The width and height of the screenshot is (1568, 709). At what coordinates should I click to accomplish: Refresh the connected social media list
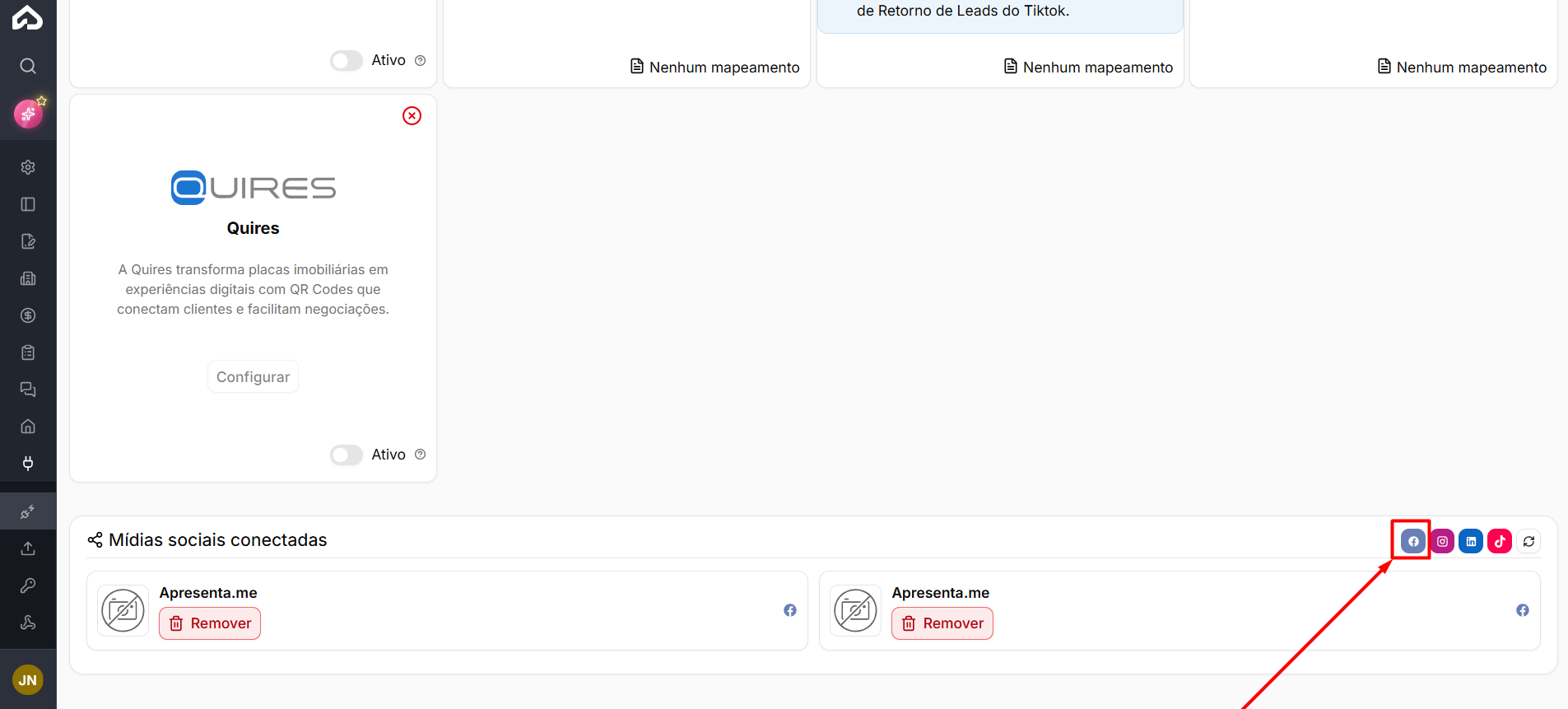(x=1528, y=541)
